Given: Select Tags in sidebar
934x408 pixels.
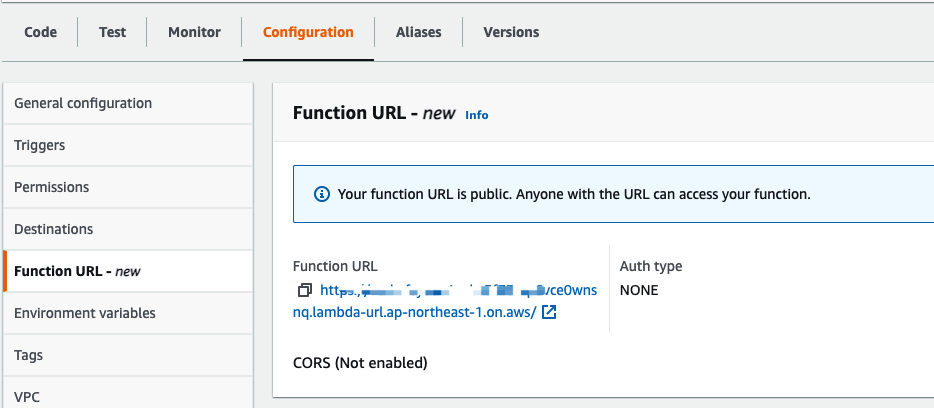Looking at the screenshot, I should [28, 355].
